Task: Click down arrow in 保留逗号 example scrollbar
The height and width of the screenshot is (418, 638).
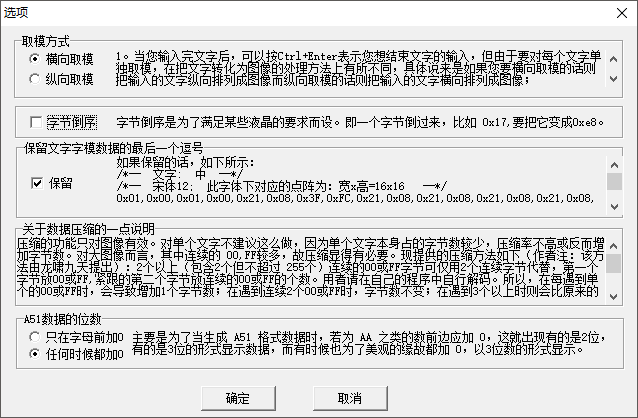Action: pos(614,206)
